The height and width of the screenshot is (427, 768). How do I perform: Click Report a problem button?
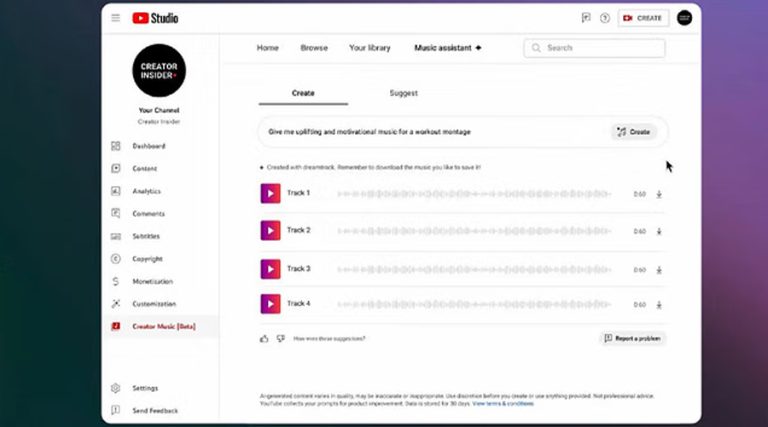pos(633,338)
